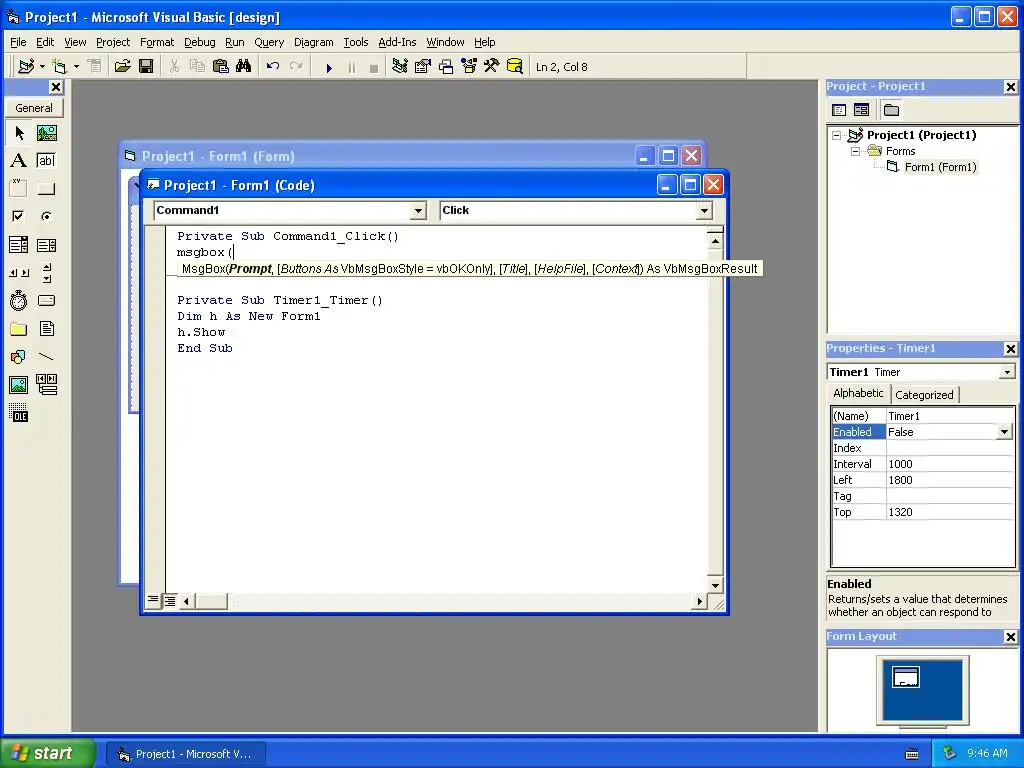This screenshot has width=1024, height=768.
Task: Open the File menu
Action: [18, 42]
